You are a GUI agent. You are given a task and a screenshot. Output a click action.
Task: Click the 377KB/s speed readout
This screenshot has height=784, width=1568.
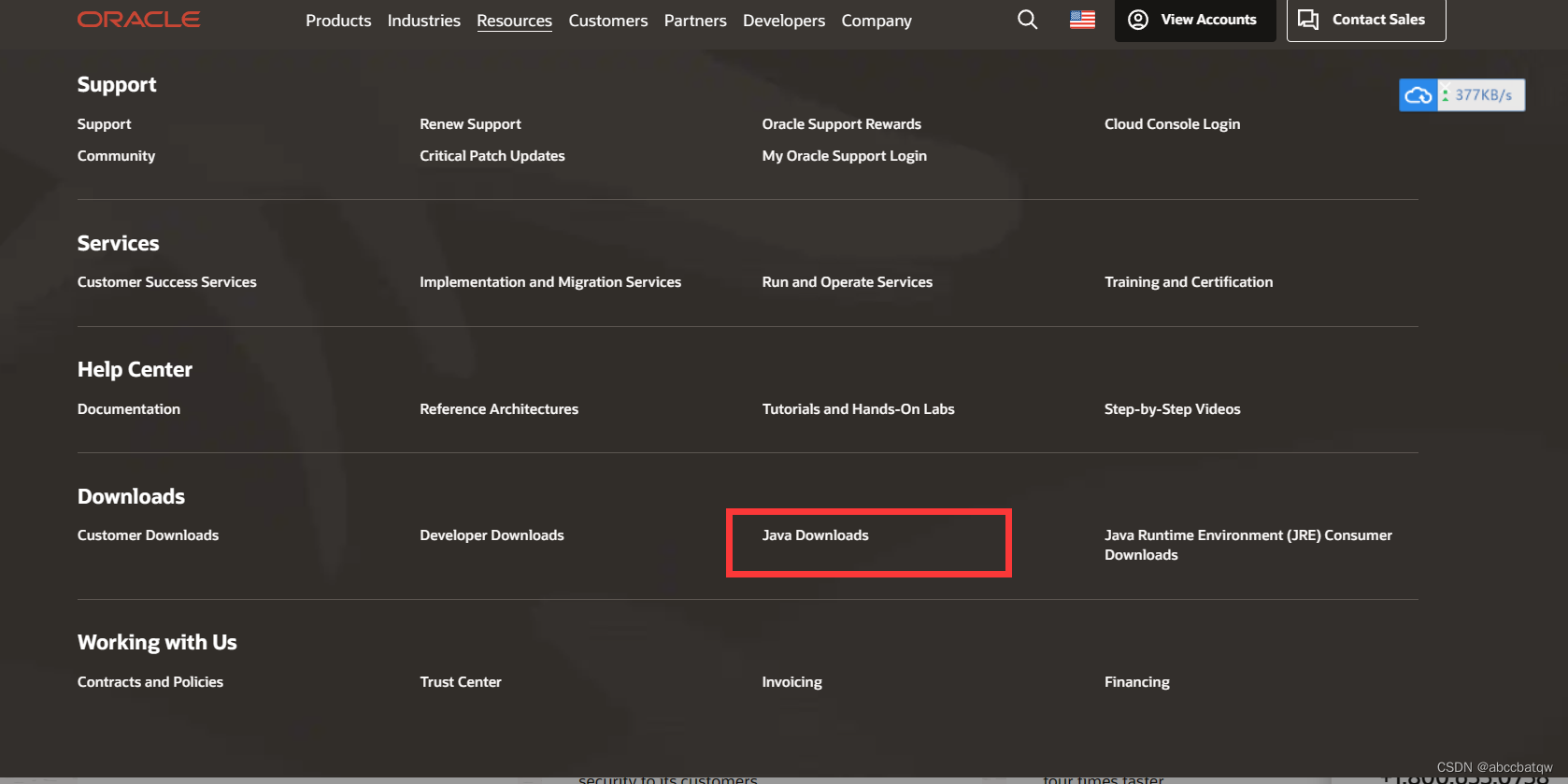[x=1483, y=95]
